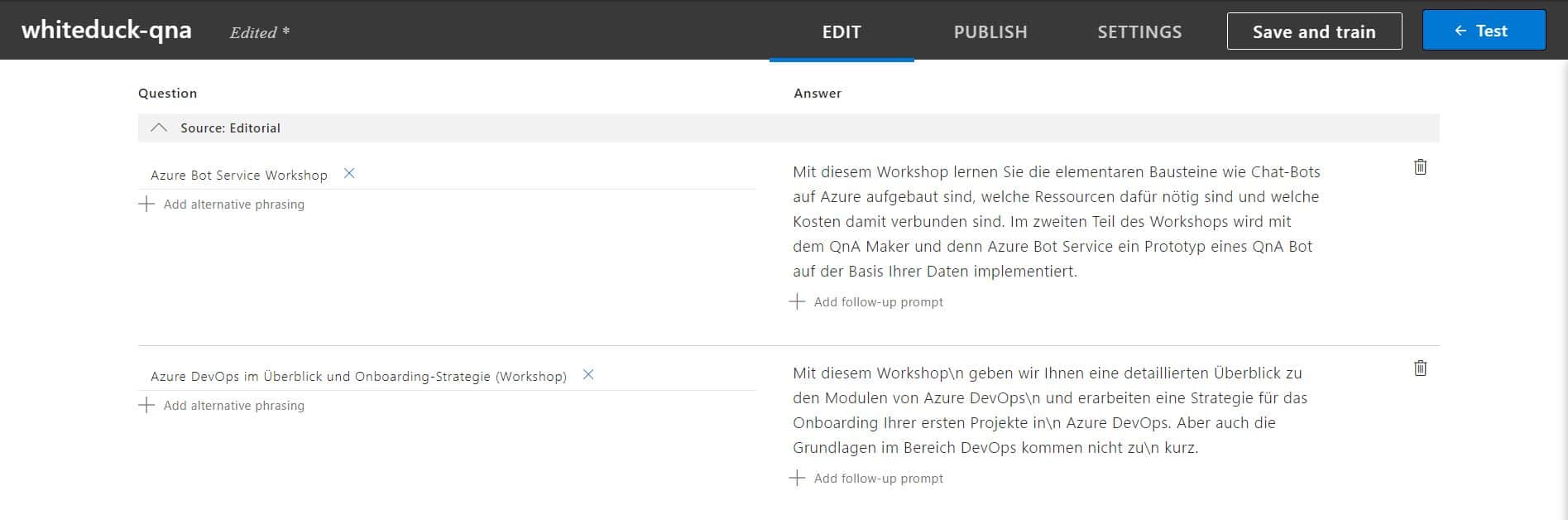Select the Answer column header

coord(818,93)
